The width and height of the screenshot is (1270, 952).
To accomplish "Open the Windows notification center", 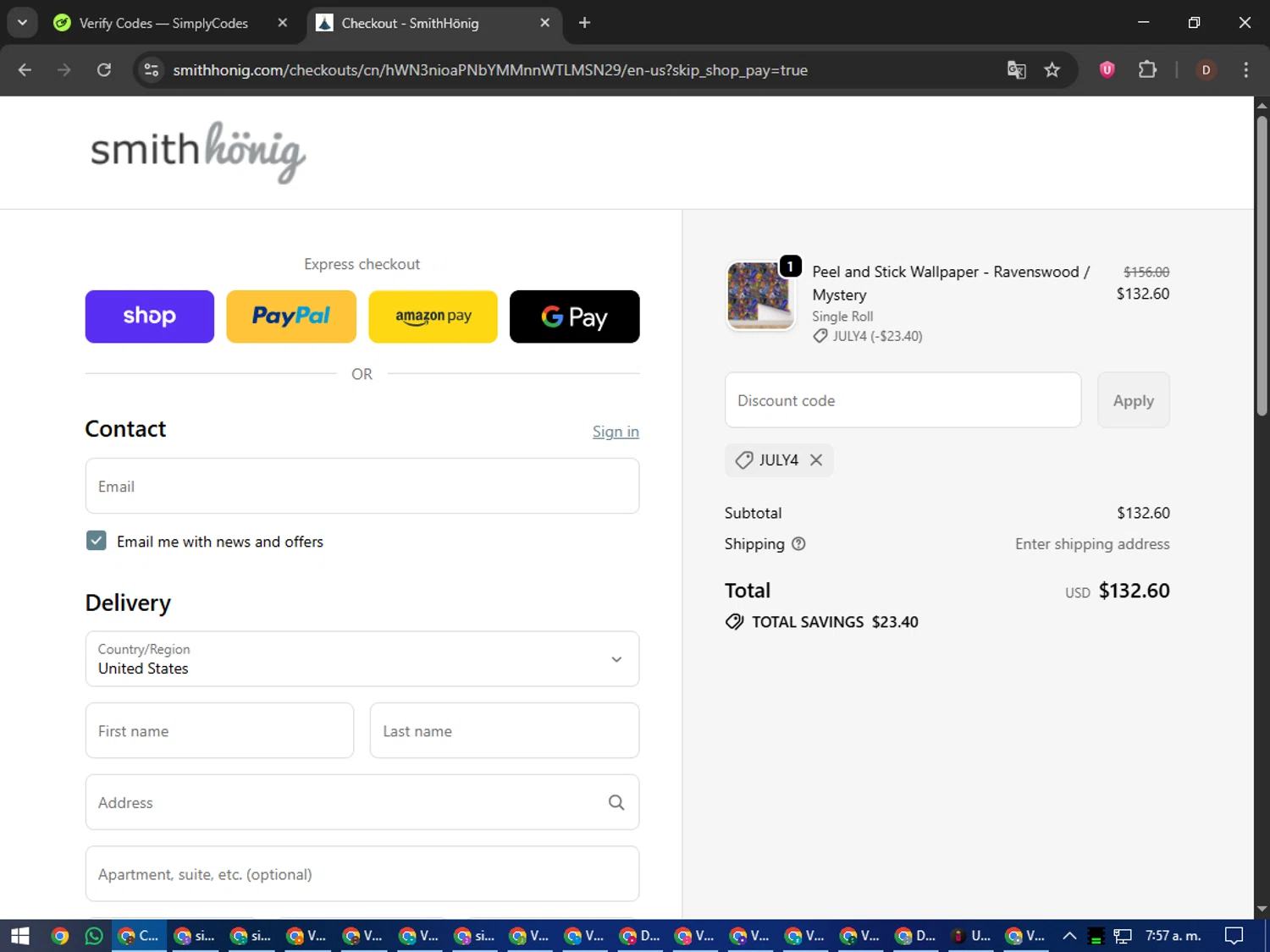I will pos(1234,936).
